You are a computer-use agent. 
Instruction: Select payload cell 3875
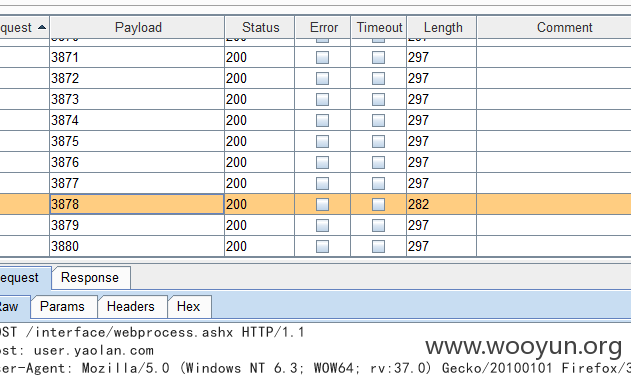tap(137, 141)
